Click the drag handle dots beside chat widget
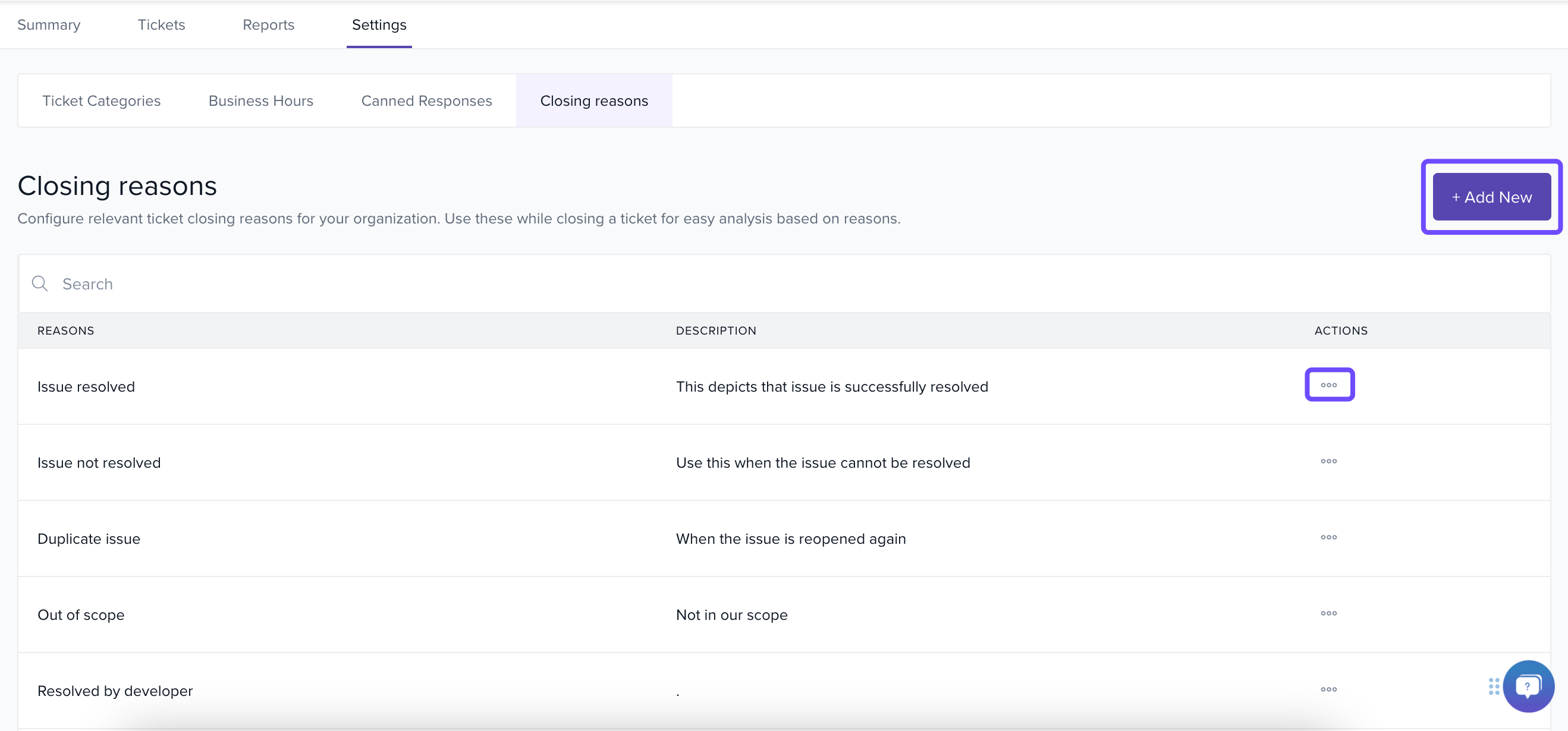The width and height of the screenshot is (1568, 731). [1494, 686]
